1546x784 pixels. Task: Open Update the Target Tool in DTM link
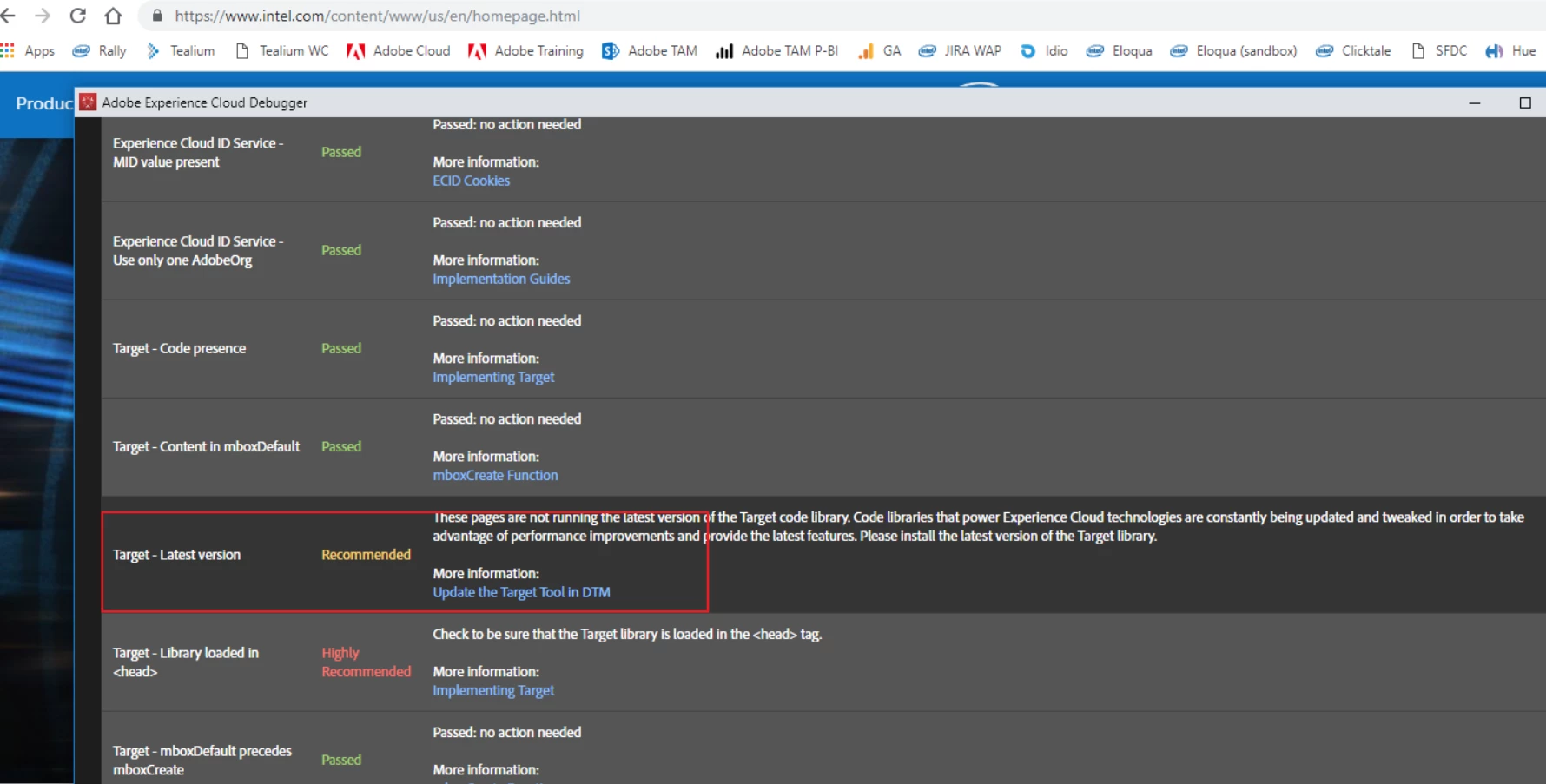pos(521,592)
